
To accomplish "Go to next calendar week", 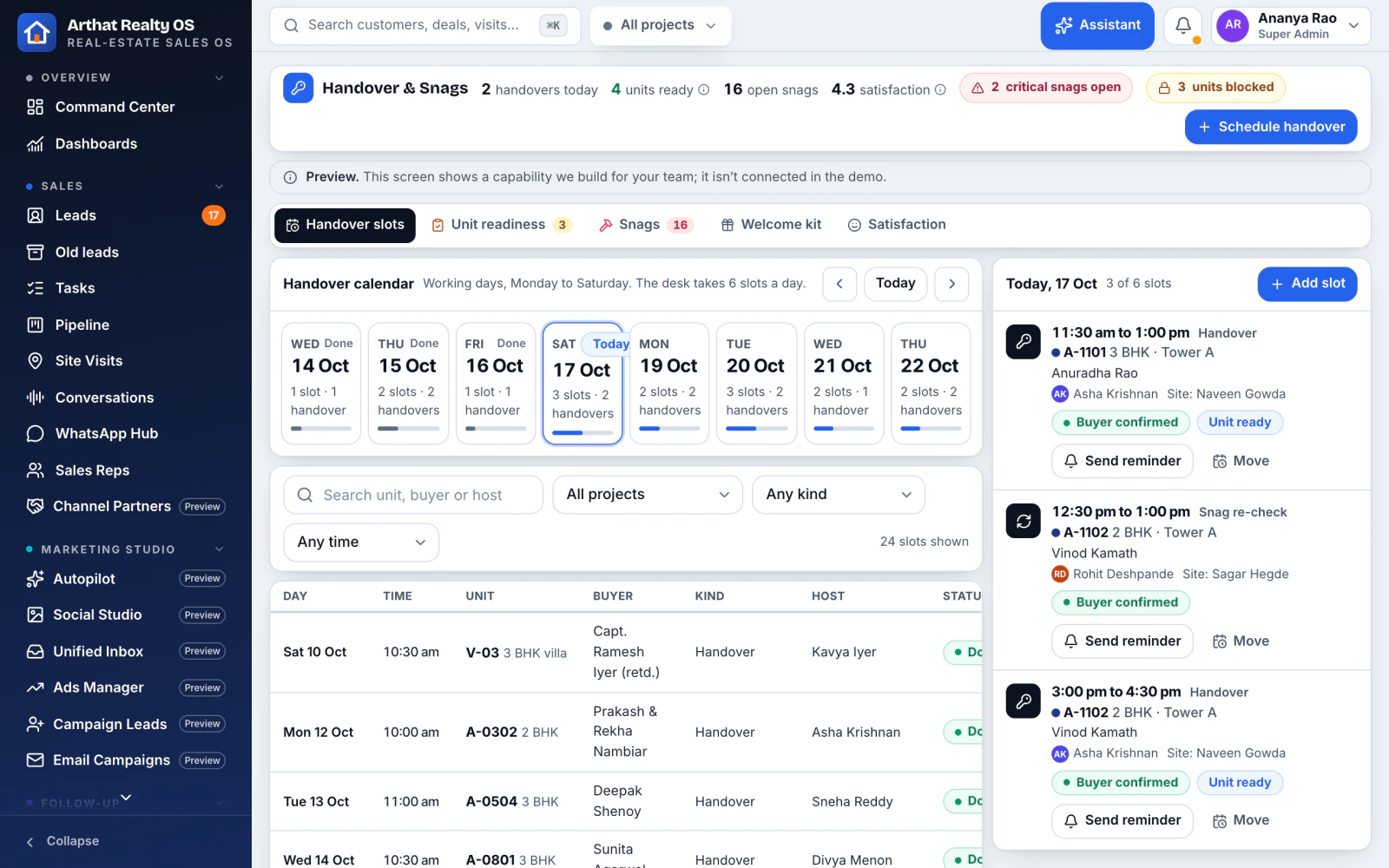I will (x=951, y=284).
